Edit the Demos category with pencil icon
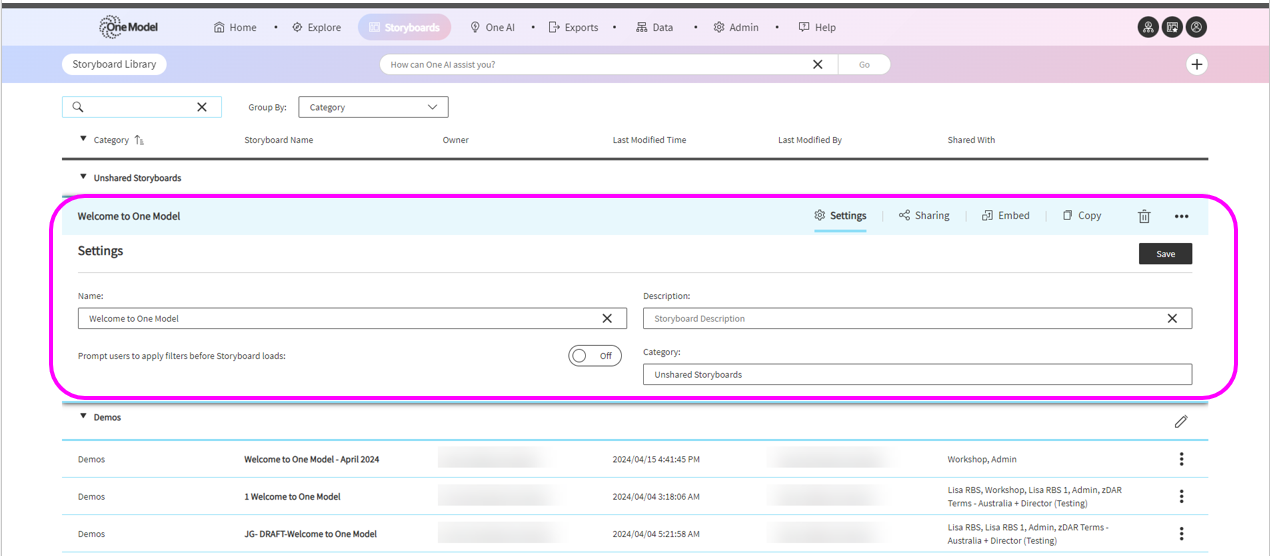This screenshot has height=556, width=1270. click(1181, 421)
